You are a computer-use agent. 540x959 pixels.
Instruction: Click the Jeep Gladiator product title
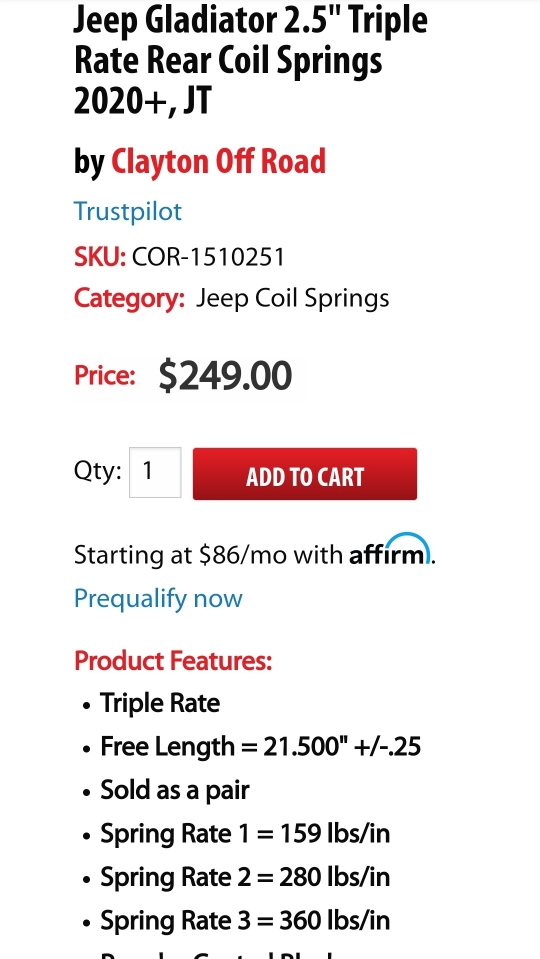(251, 59)
